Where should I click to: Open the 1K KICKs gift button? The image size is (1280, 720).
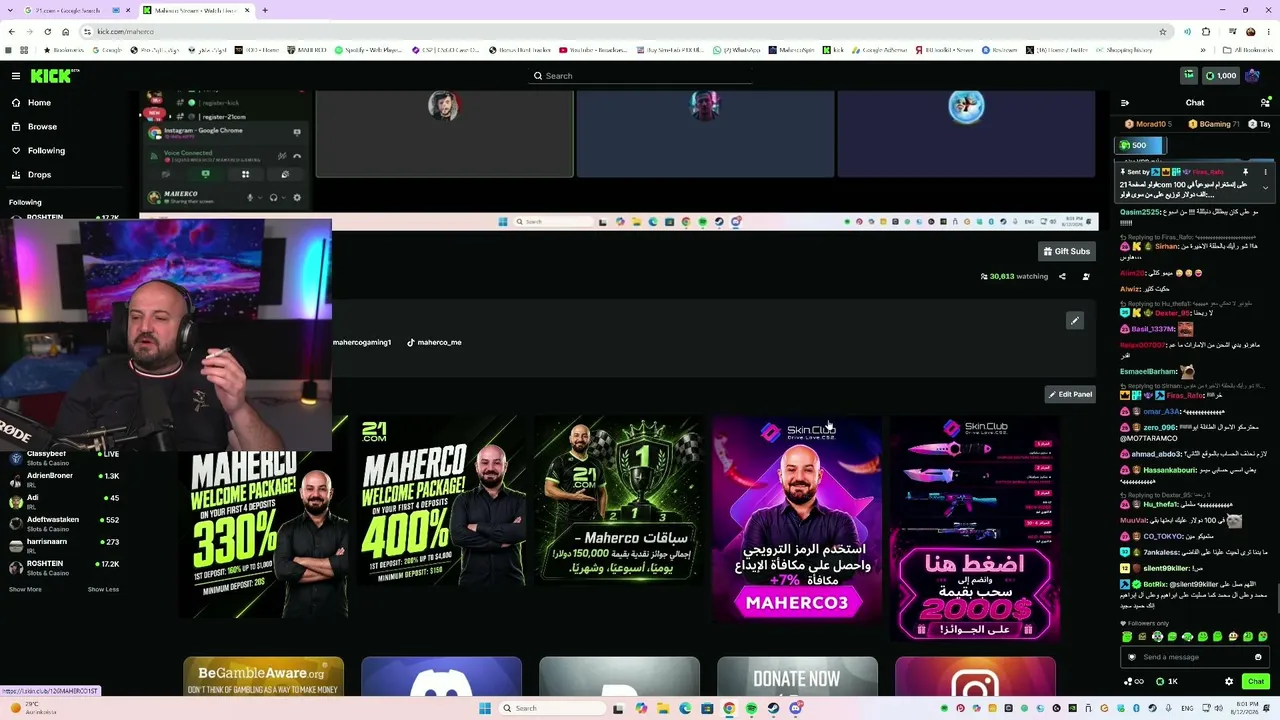pyautogui.click(x=1167, y=682)
